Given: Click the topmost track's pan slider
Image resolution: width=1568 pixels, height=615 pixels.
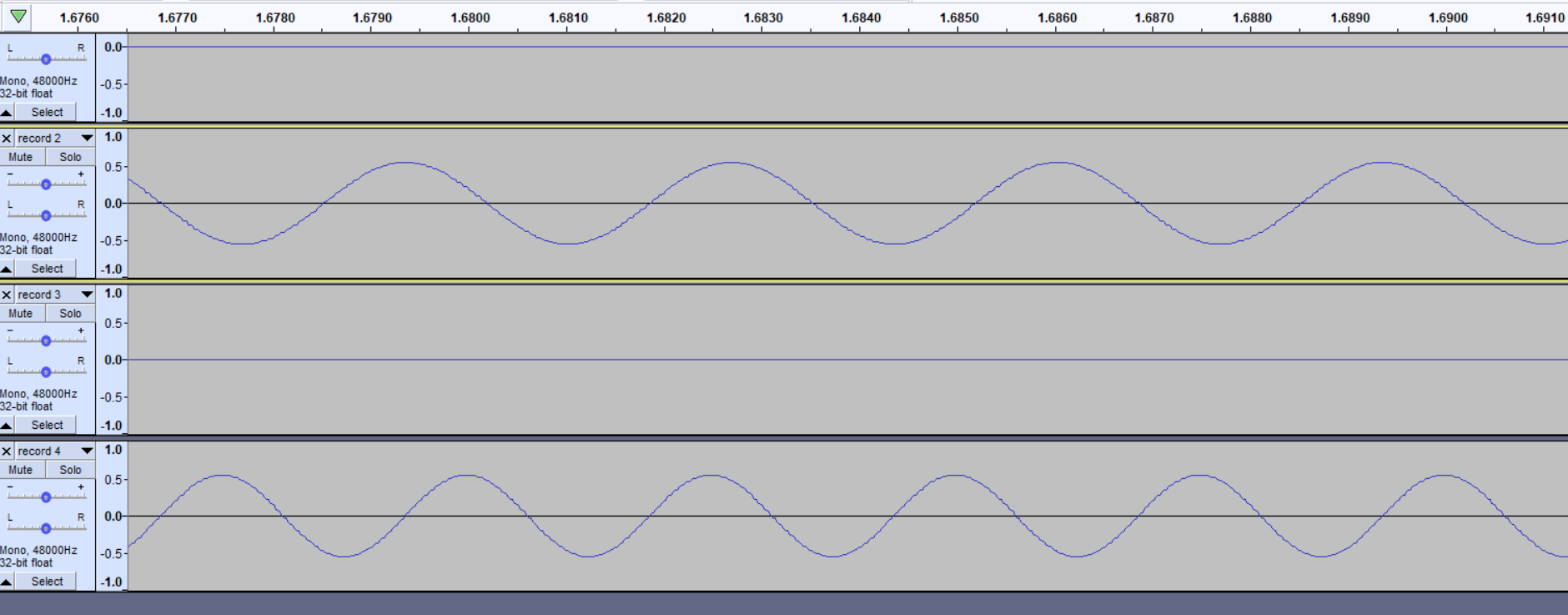Looking at the screenshot, I should (x=46, y=59).
